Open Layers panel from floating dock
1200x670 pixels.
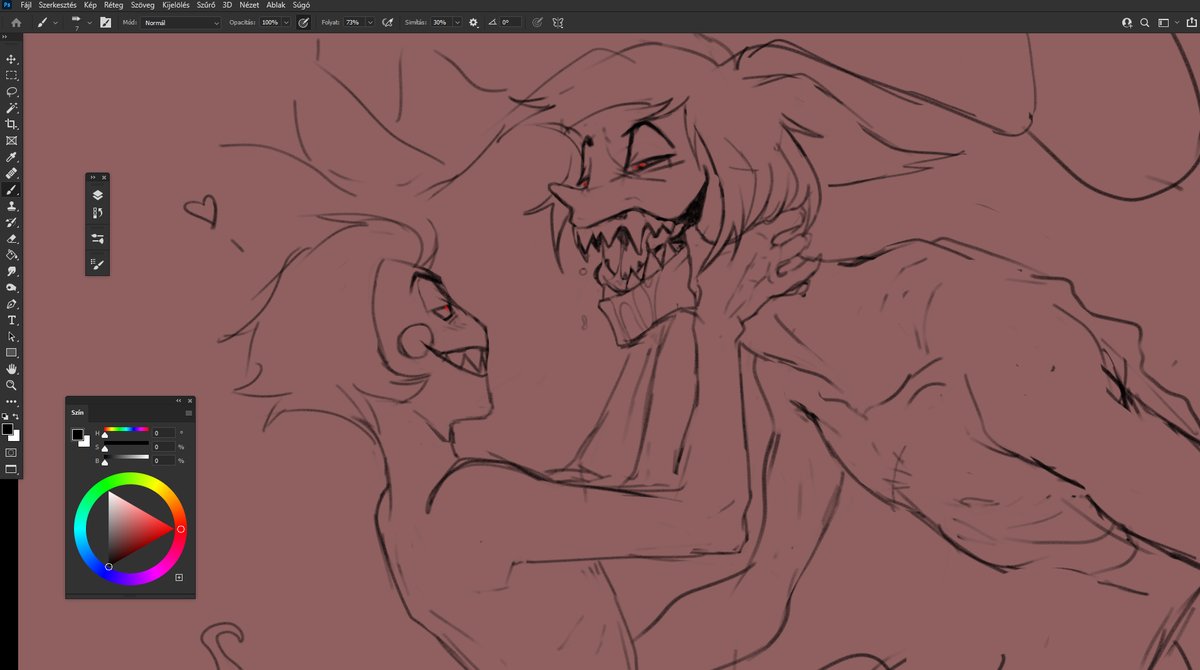coord(97,195)
